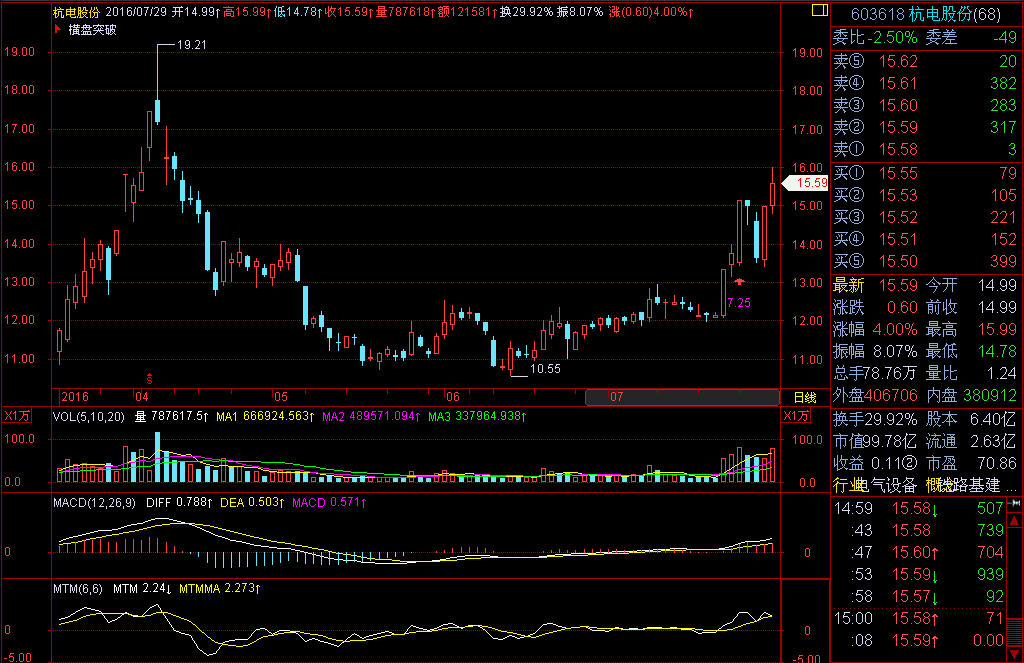
Task: Click the right X1万 volume unit box
Action: (797, 416)
